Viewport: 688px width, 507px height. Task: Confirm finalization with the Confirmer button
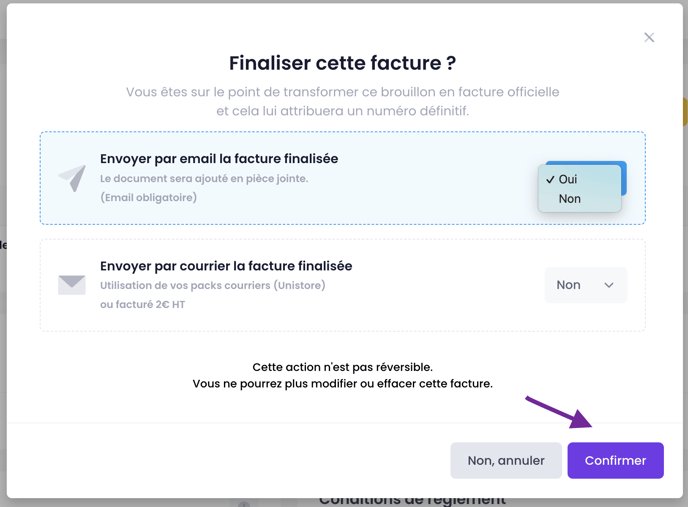[615, 460]
